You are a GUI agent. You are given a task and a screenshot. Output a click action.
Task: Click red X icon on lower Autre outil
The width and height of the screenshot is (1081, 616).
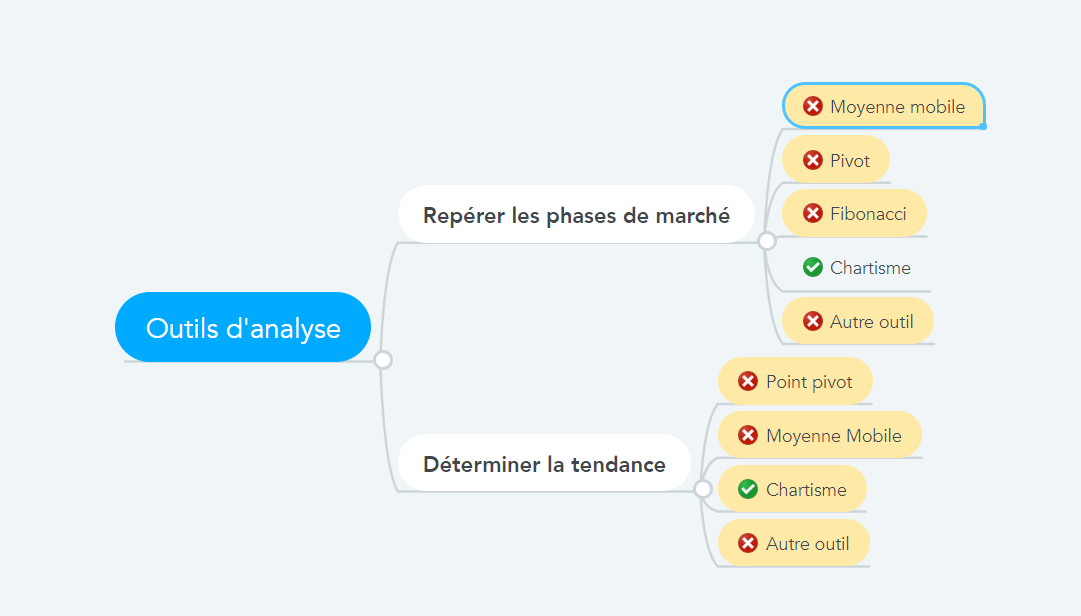[748, 543]
